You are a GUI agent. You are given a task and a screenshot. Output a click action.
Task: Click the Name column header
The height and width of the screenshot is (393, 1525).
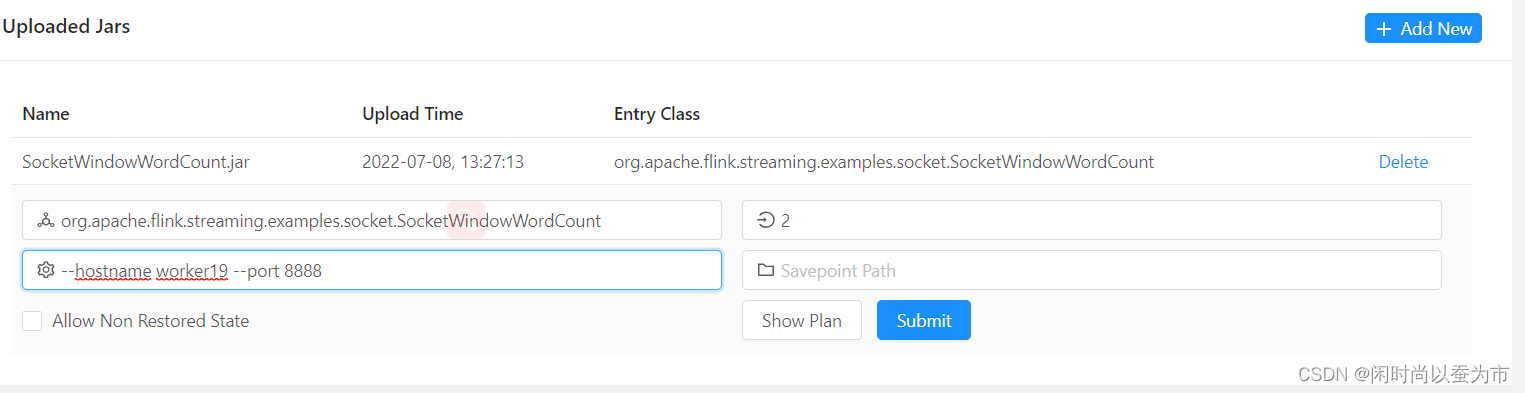[x=46, y=113]
